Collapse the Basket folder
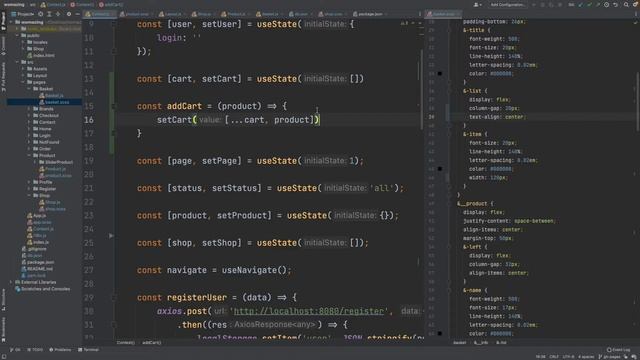Screen dimensions: 640x360 tap(29, 89)
